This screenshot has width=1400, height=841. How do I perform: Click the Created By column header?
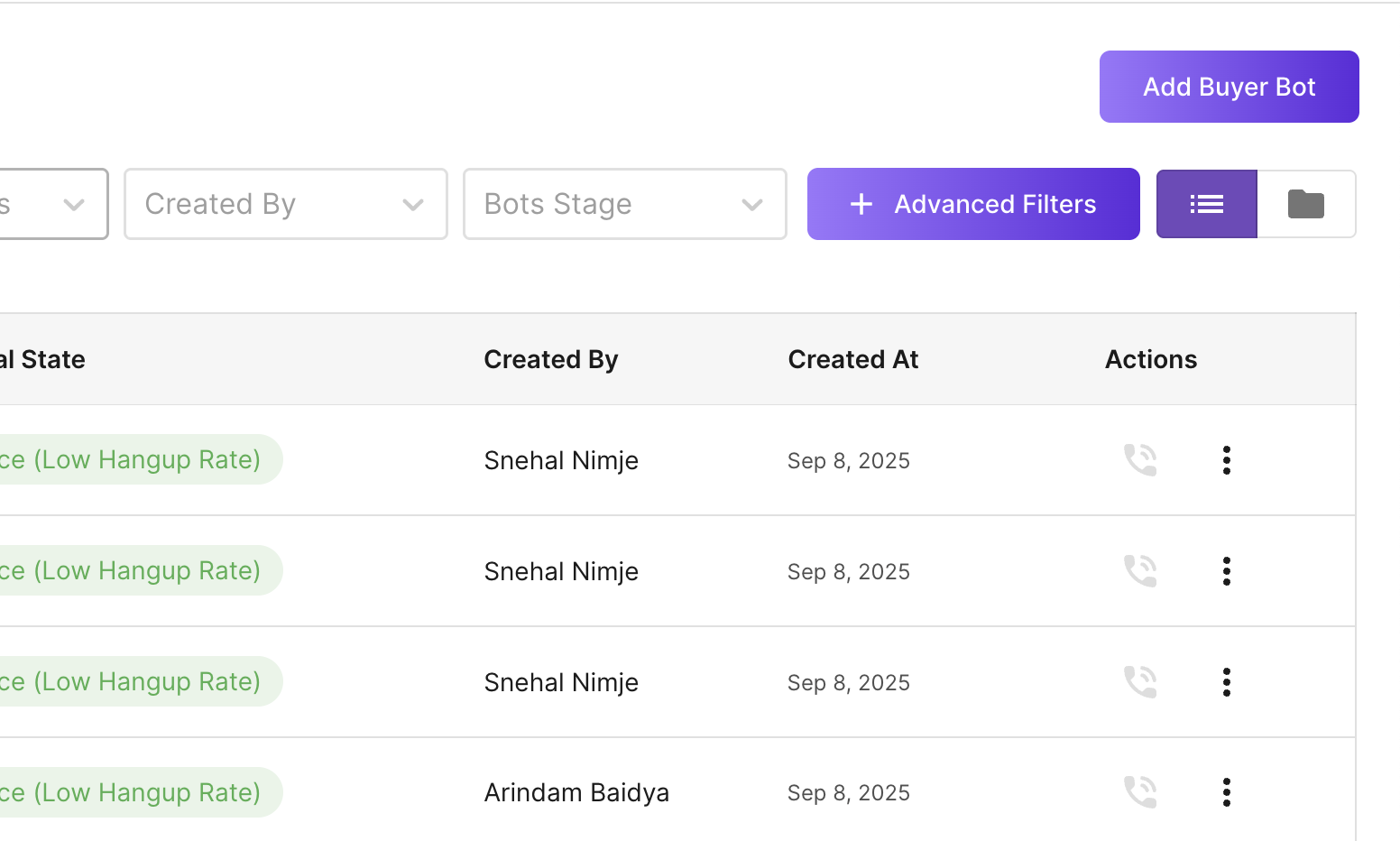551,359
